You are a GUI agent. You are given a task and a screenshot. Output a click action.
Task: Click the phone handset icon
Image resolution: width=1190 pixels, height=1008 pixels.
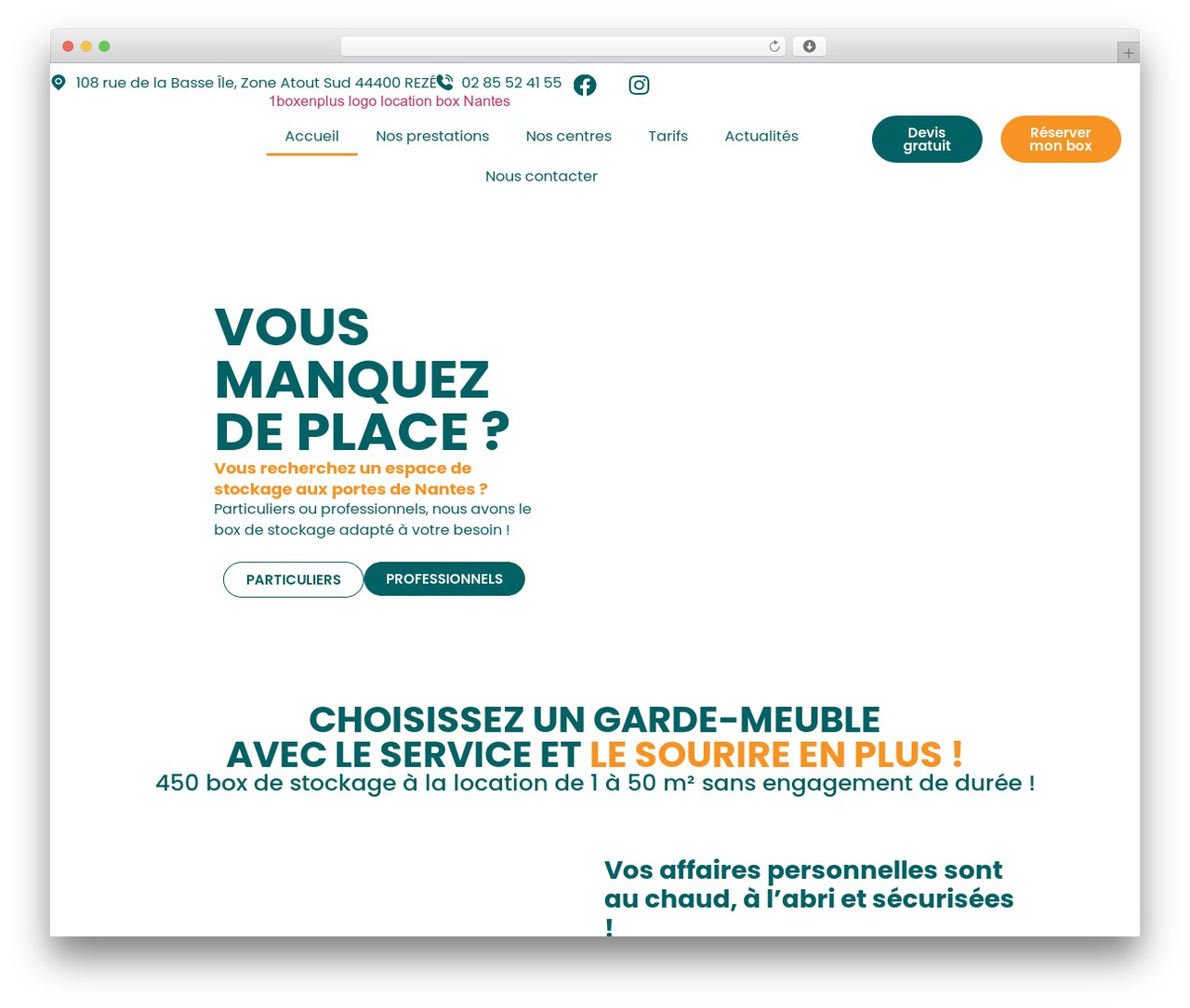pyautogui.click(x=445, y=83)
